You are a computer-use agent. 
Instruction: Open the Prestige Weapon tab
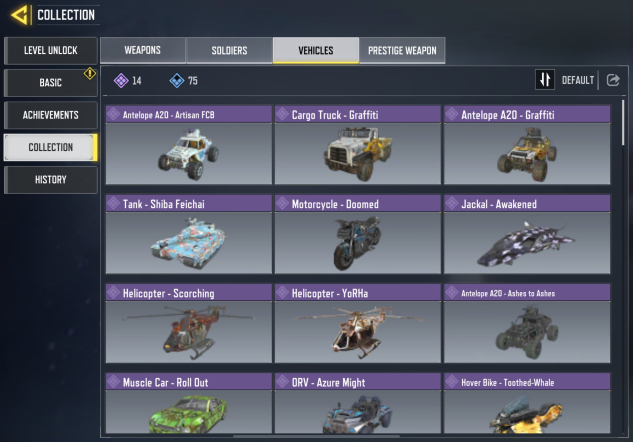[402, 50]
